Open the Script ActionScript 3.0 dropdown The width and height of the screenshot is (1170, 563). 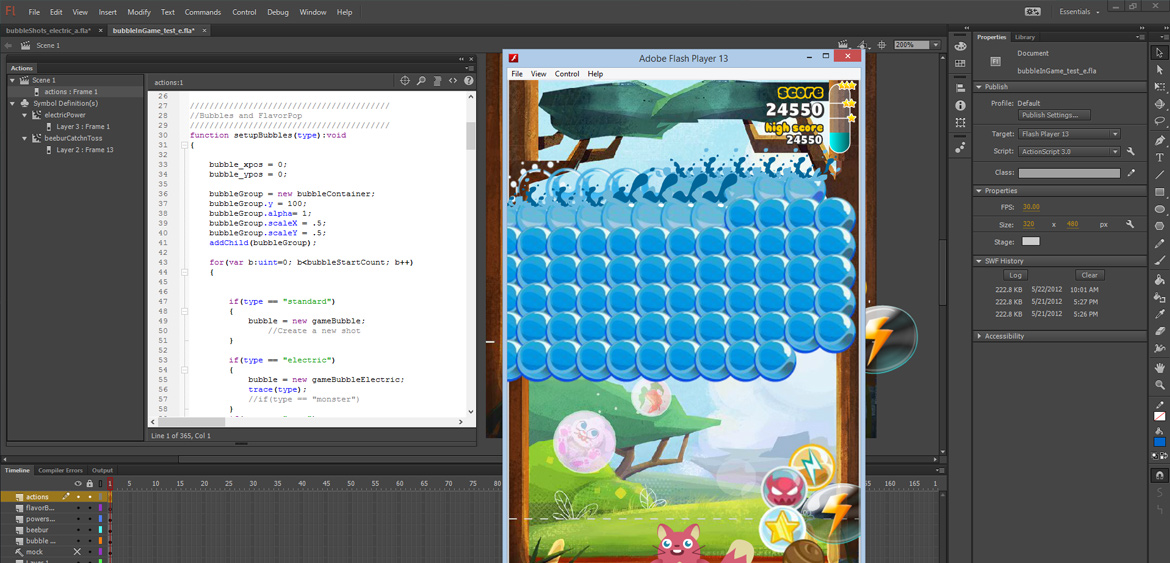tap(1068, 152)
